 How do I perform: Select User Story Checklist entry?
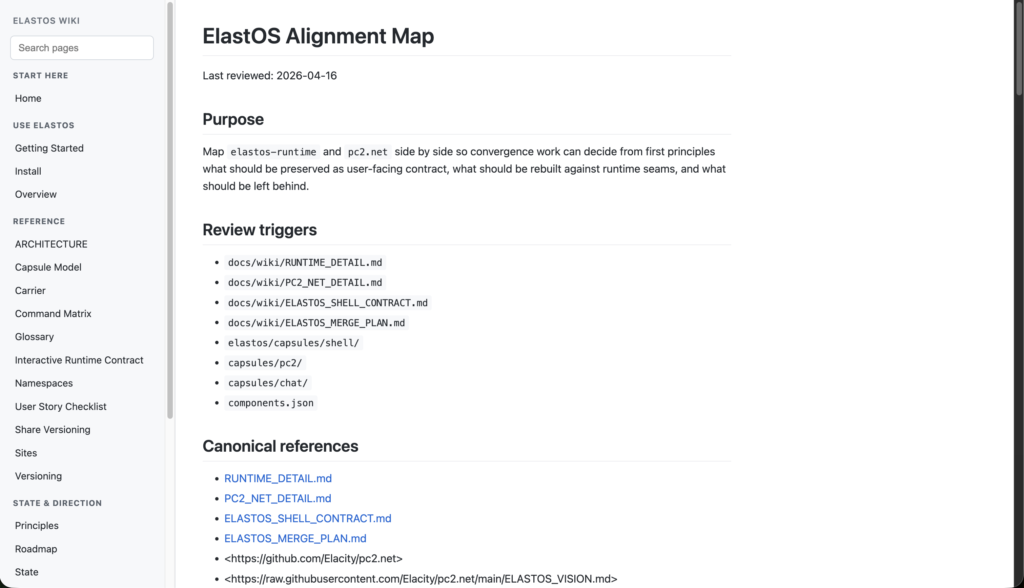[x=60, y=406]
